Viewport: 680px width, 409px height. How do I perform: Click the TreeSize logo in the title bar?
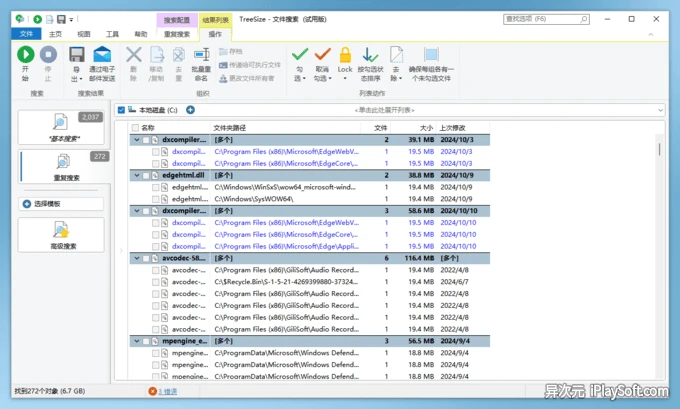20,19
